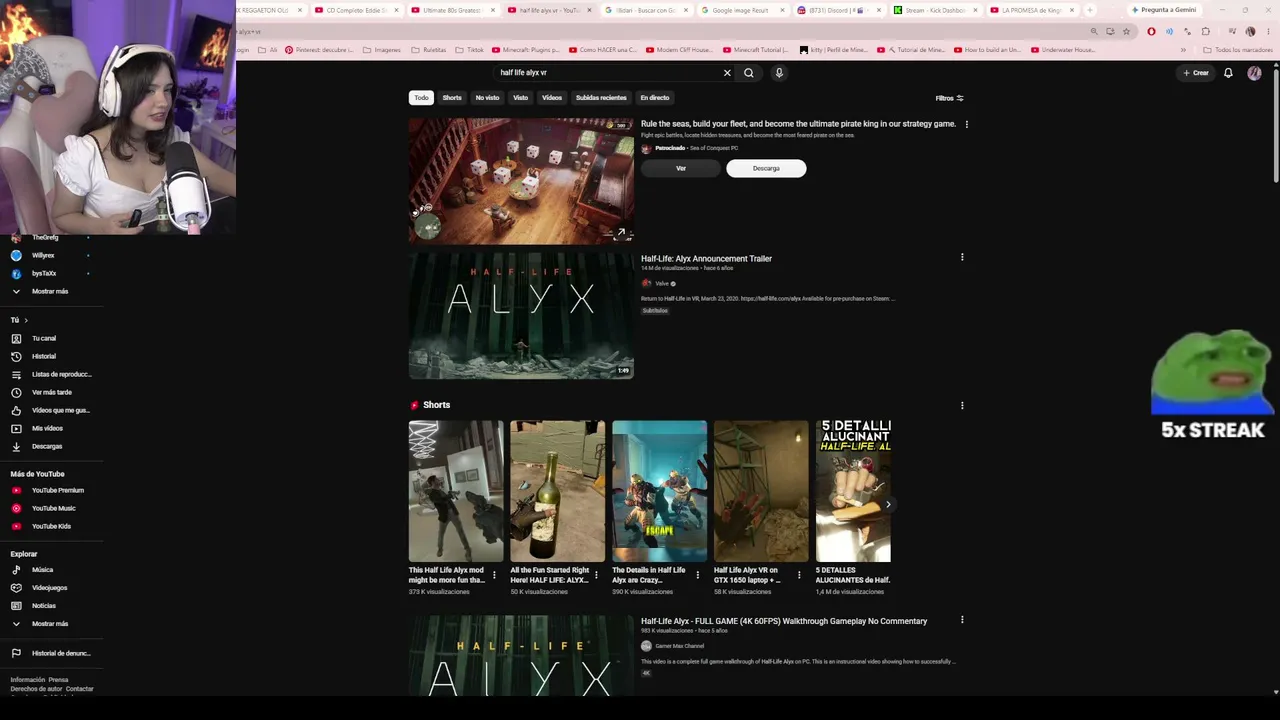
Task: Select the Subidas recientes filter chip
Action: 601,98
